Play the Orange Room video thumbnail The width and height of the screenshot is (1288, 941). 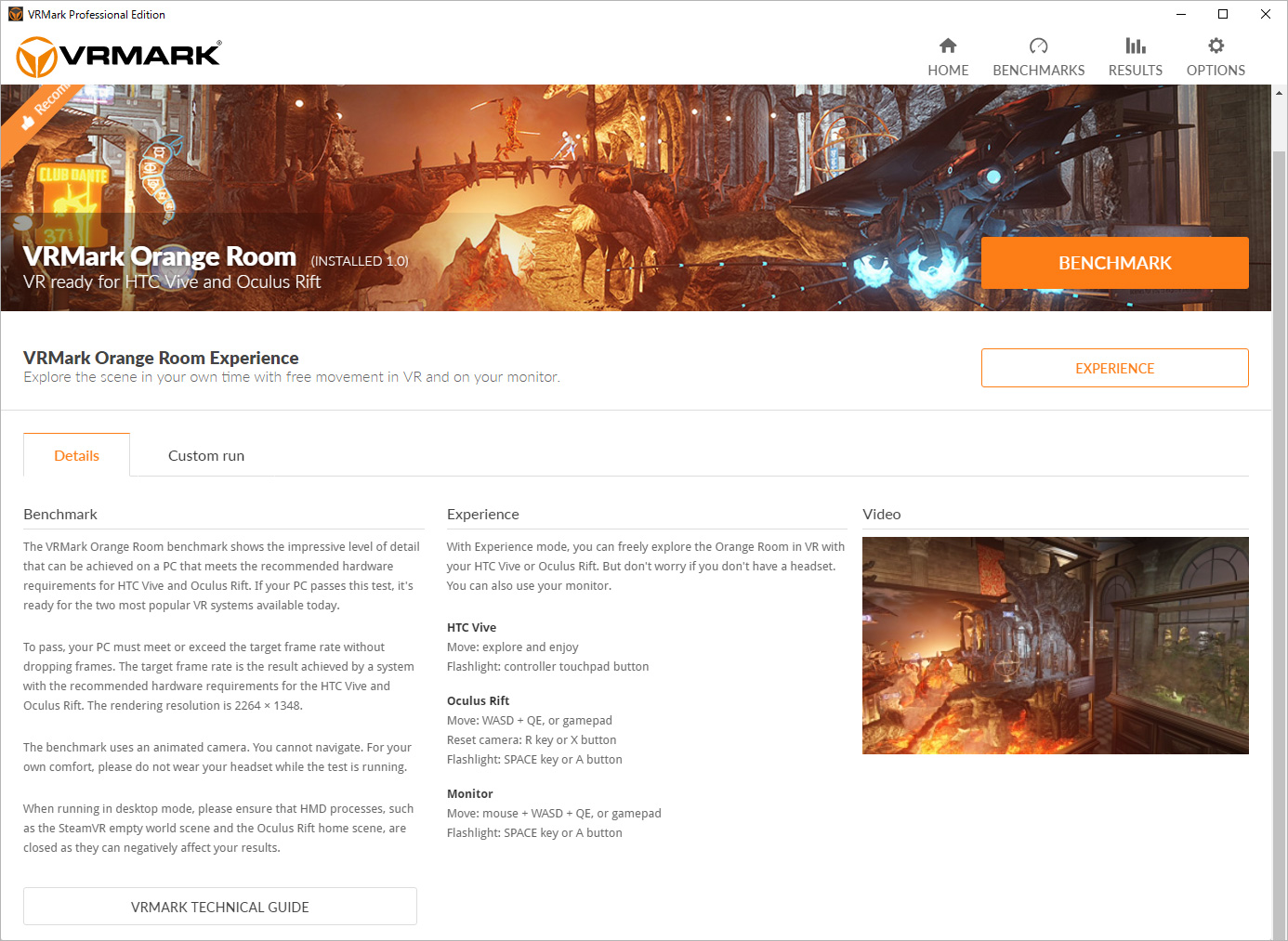(1056, 646)
